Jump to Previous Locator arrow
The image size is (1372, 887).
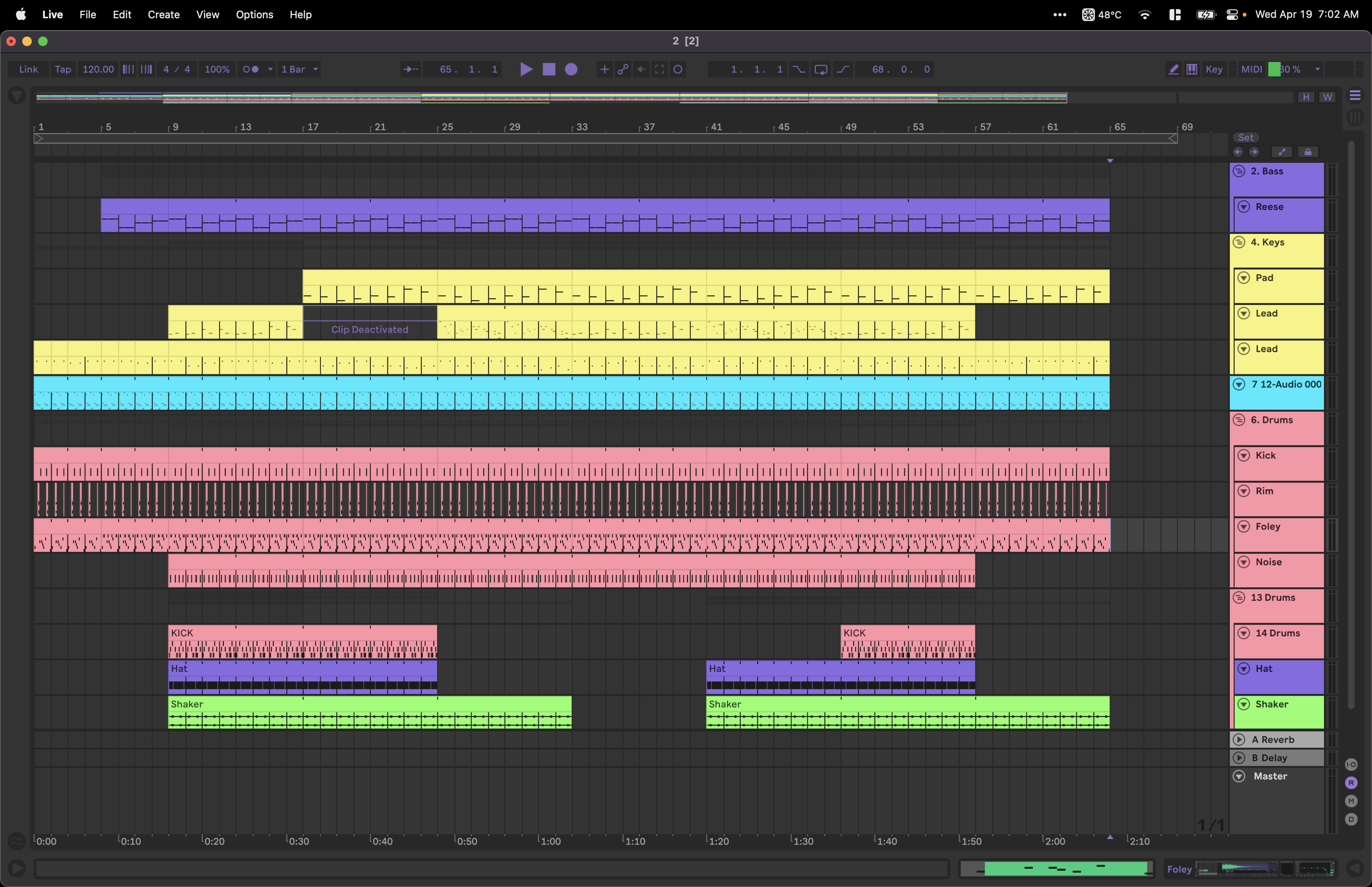pos(1238,152)
